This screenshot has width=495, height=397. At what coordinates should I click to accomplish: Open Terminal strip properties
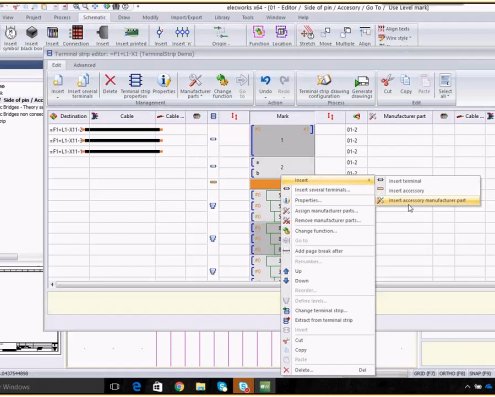click(135, 85)
